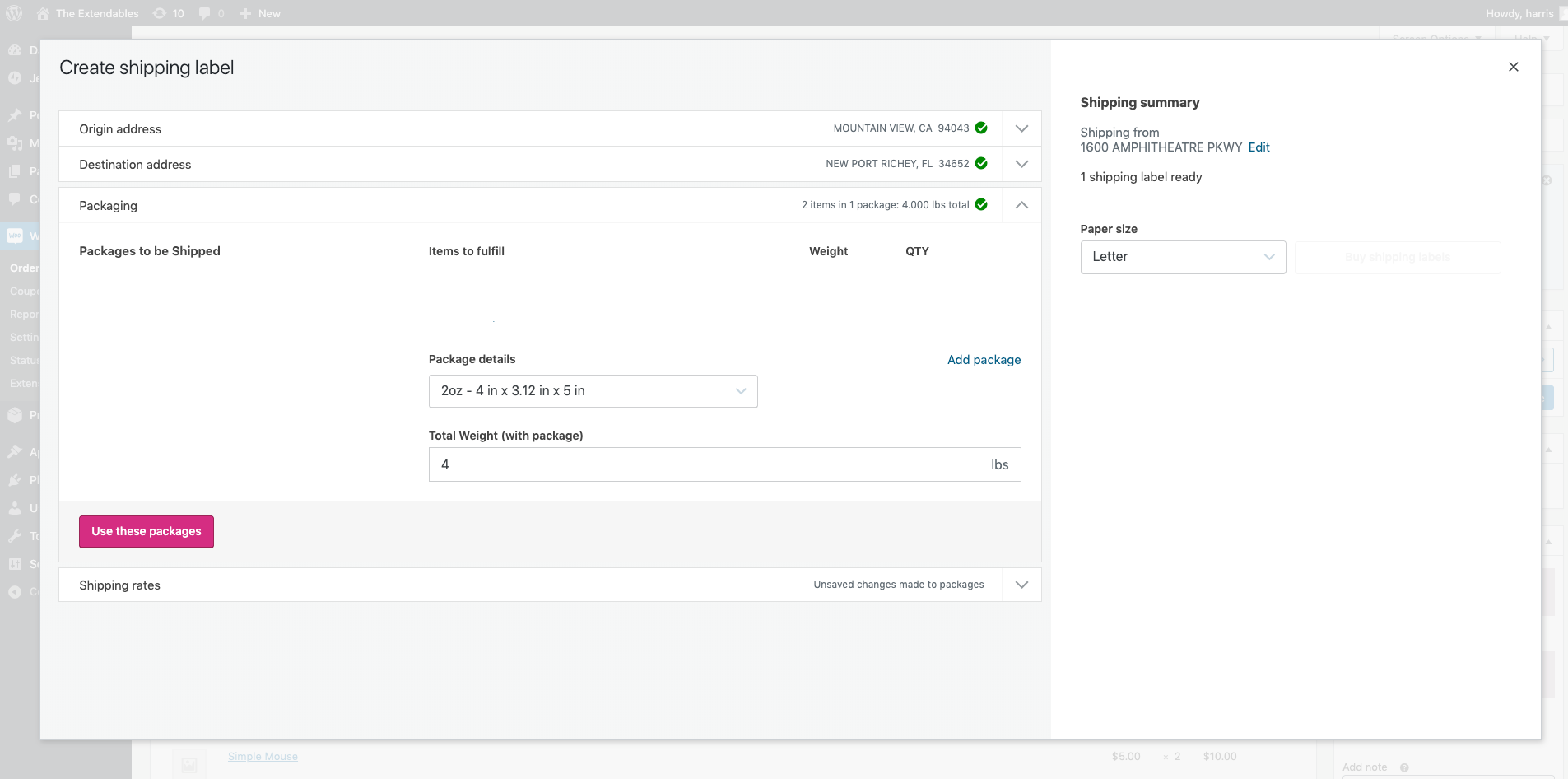Open The Extendables home icon
The width and height of the screenshot is (1568, 779).
[x=43, y=13]
